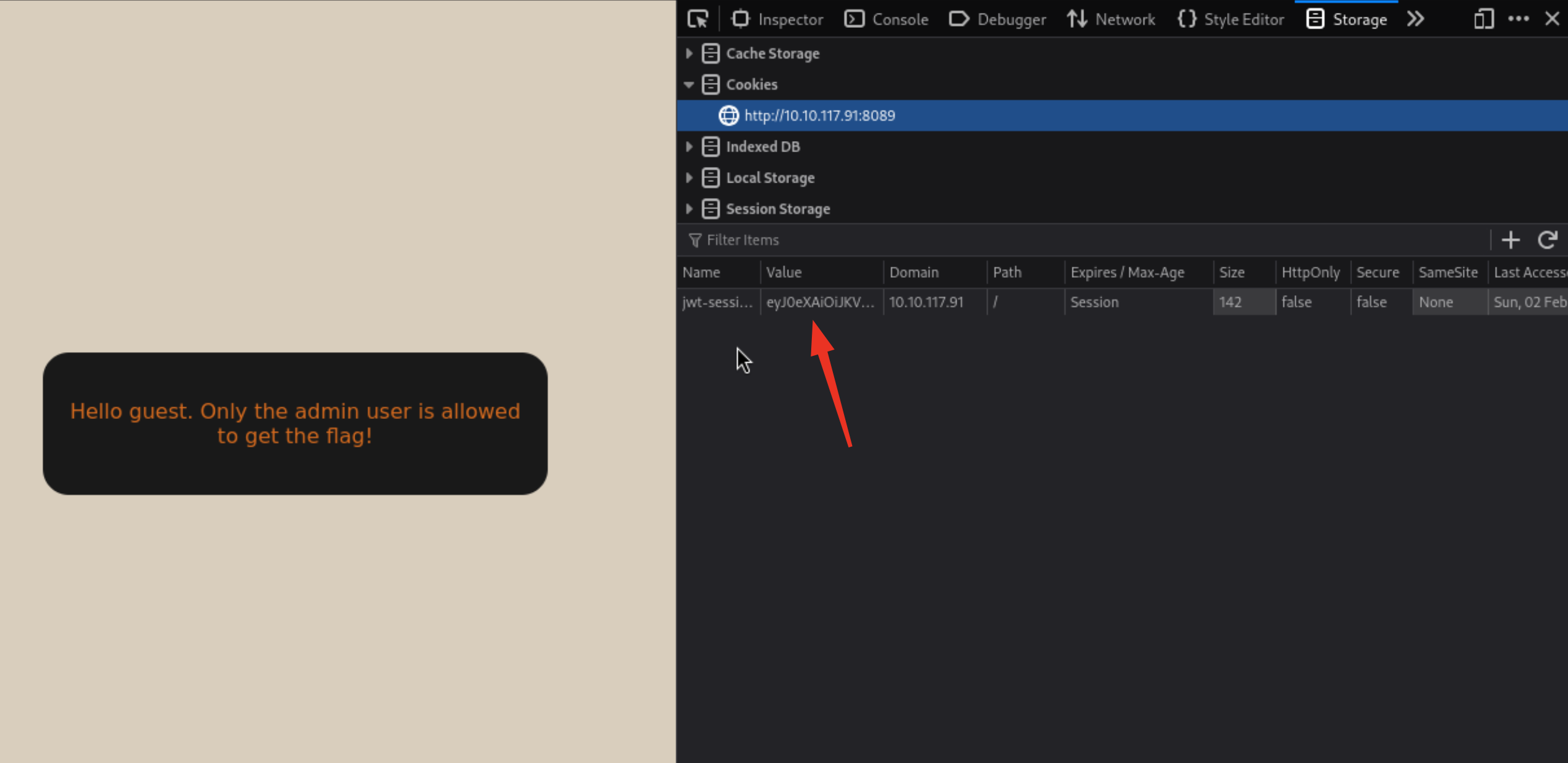Select the jwt-session cookie value cell
Viewport: 1568px width, 763px height.
[x=820, y=302]
